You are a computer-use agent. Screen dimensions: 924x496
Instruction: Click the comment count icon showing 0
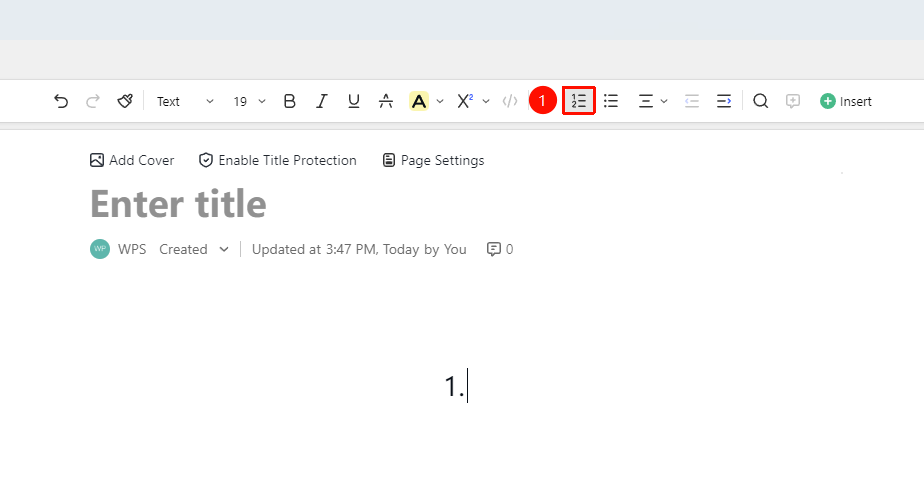click(500, 249)
